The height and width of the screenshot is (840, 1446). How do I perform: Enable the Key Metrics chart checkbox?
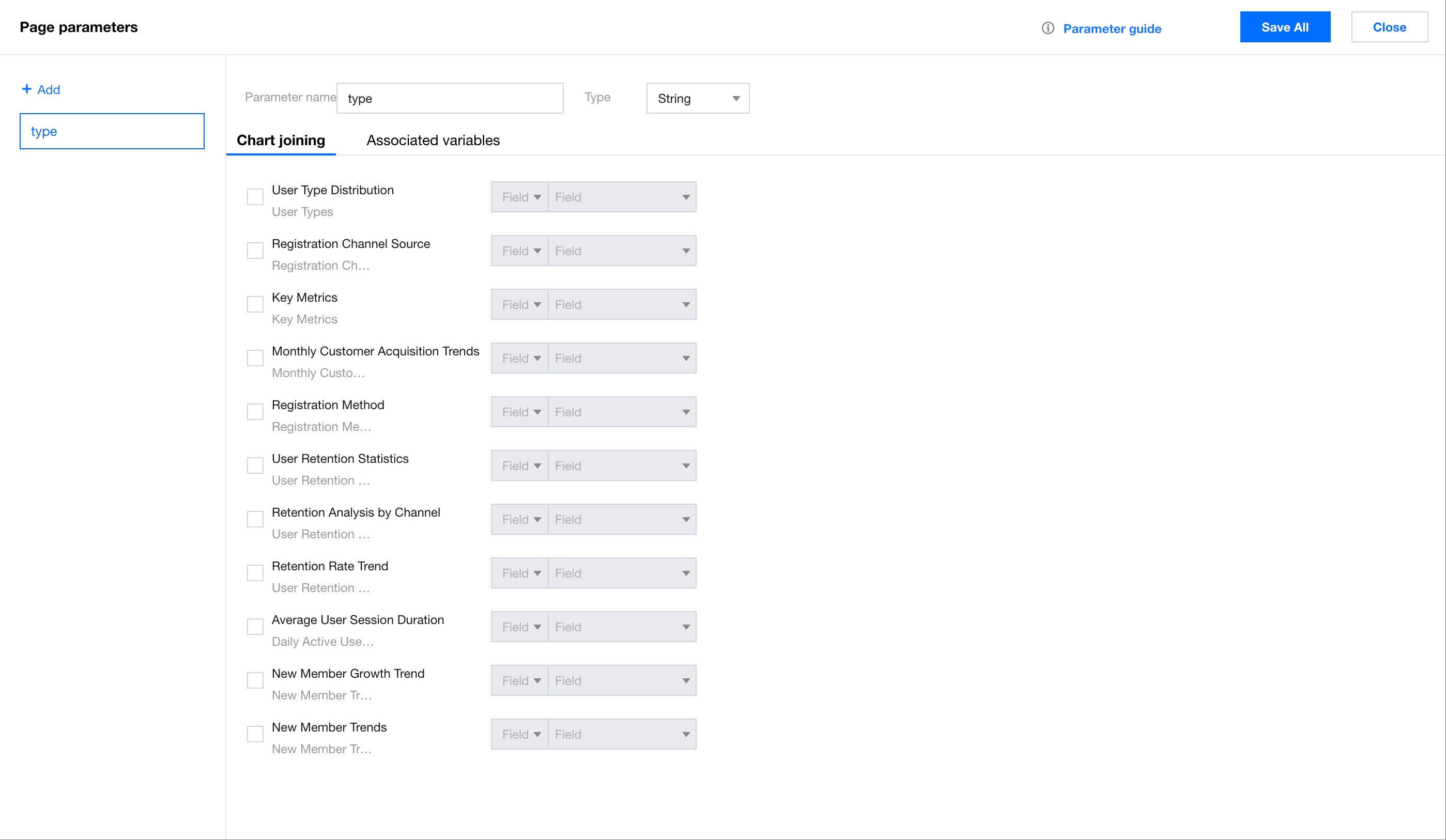coord(255,304)
